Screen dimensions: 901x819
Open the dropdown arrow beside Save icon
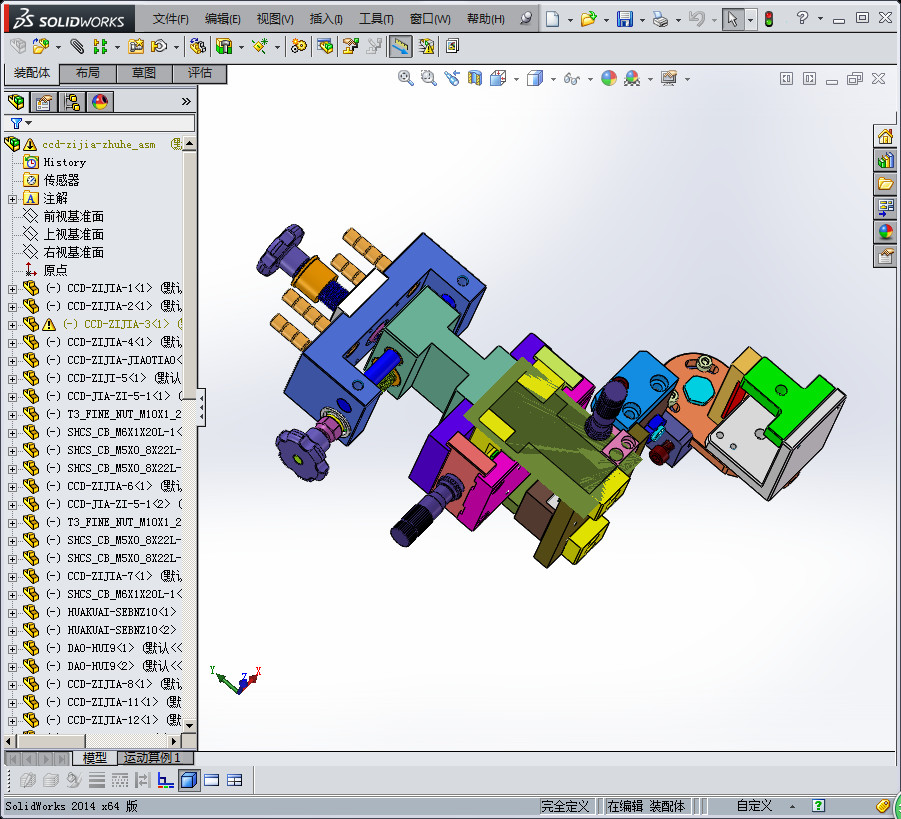point(642,20)
